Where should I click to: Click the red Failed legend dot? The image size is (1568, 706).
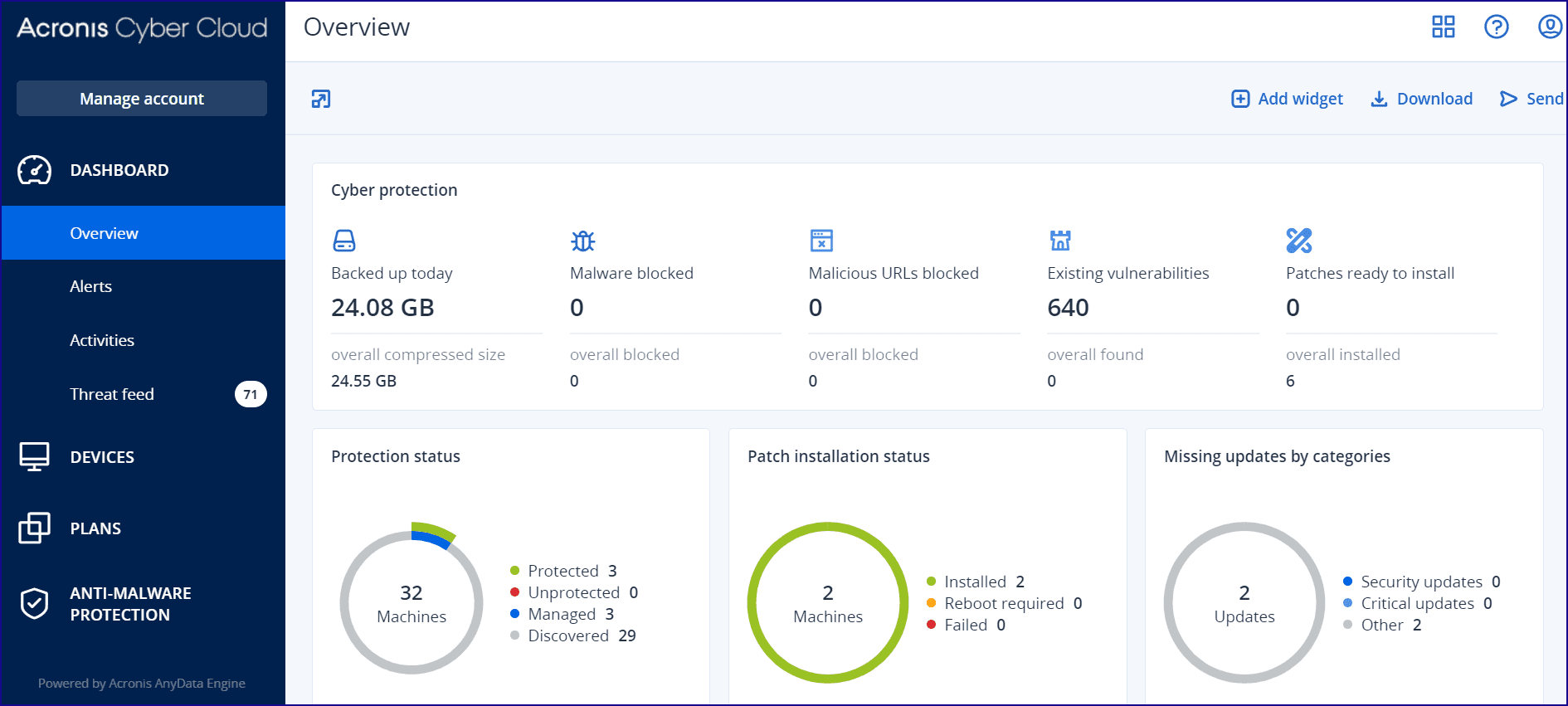click(x=931, y=625)
